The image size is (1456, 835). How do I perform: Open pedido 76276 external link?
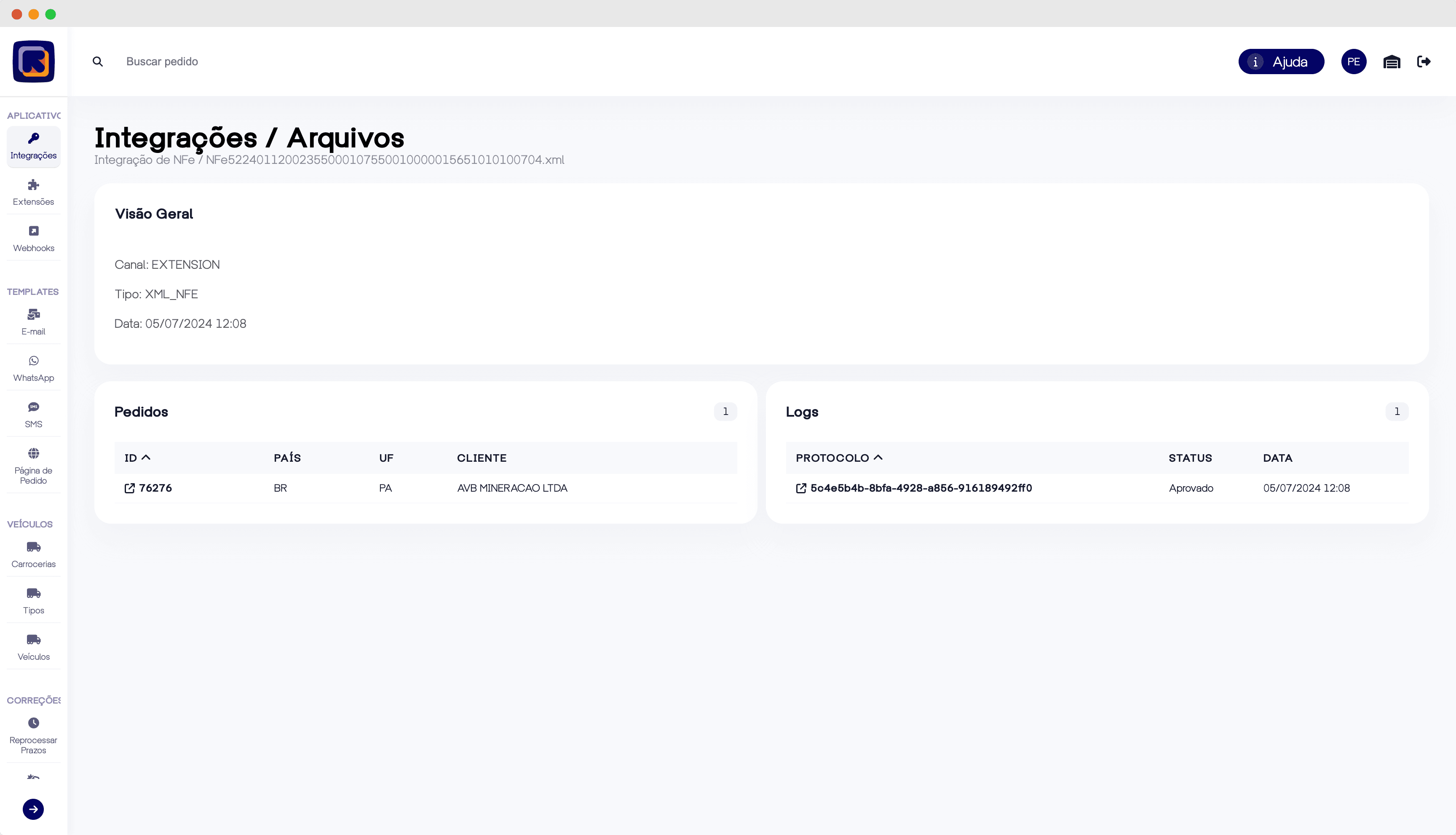(x=148, y=488)
